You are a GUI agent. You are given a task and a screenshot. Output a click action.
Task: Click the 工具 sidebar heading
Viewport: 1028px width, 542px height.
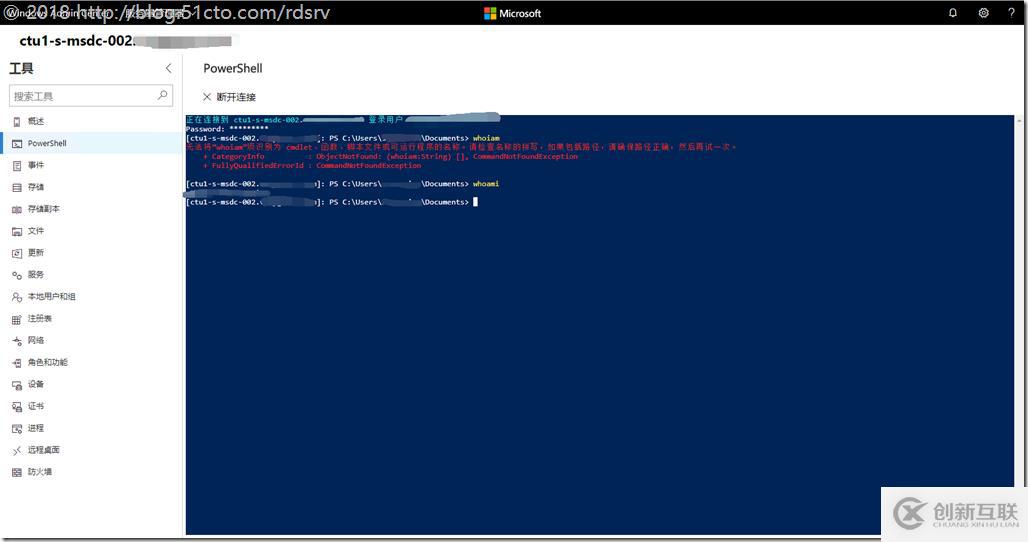click(21, 68)
